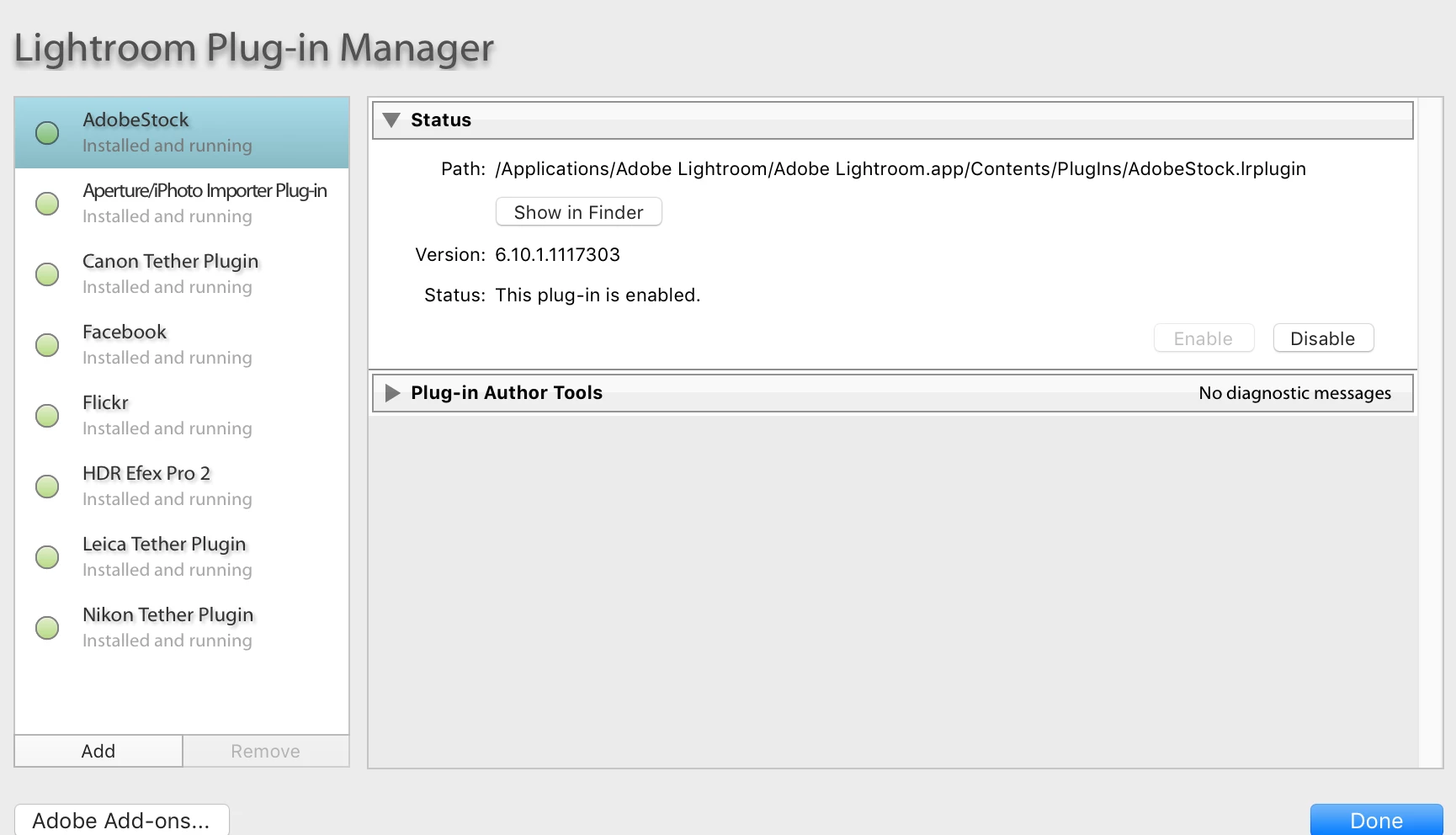Click the Nikon Tether Plugin status dot
Screen dimensions: 1456x835
point(47,628)
